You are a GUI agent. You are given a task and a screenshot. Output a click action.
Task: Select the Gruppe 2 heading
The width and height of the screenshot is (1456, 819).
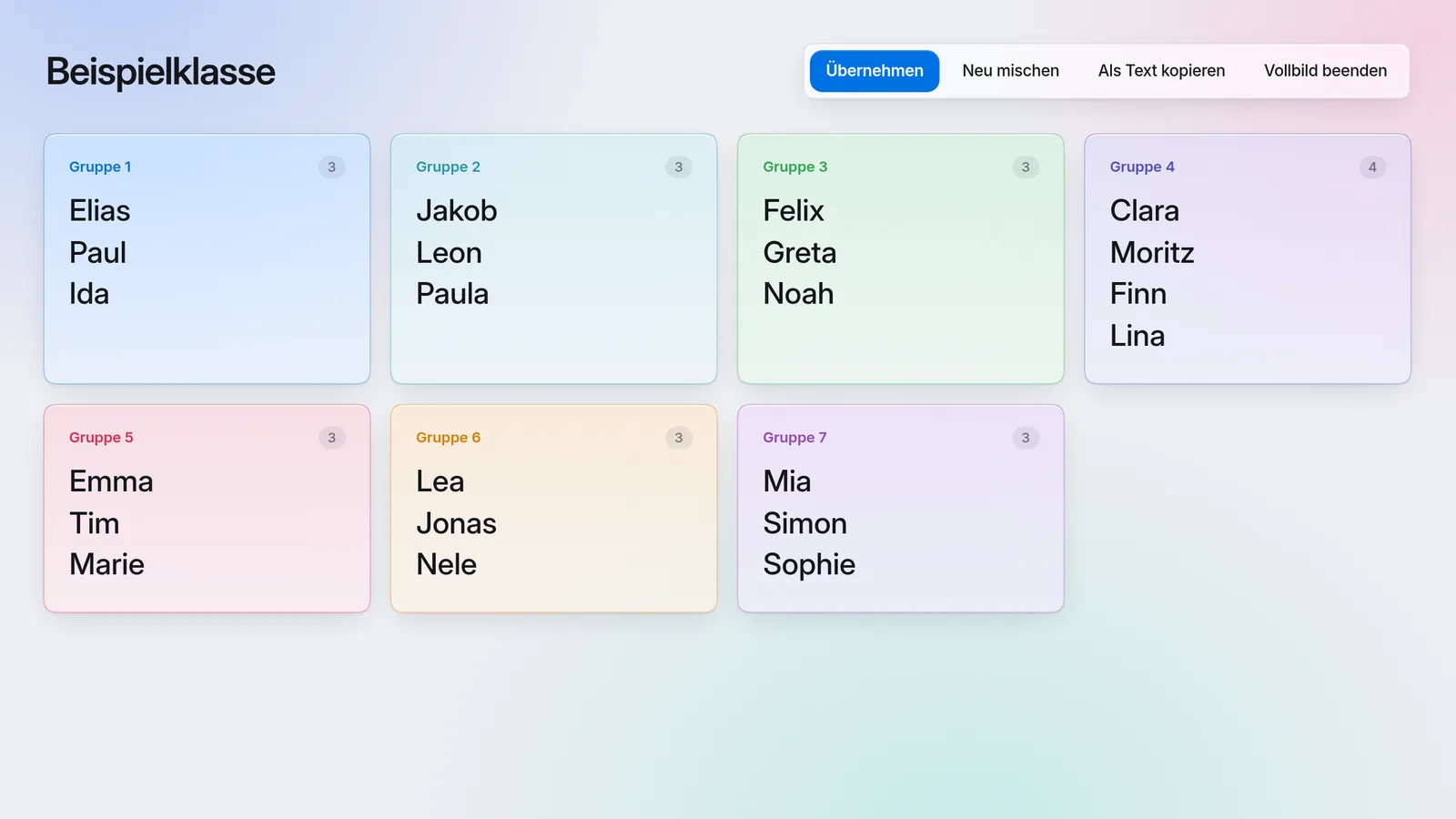pos(448,167)
